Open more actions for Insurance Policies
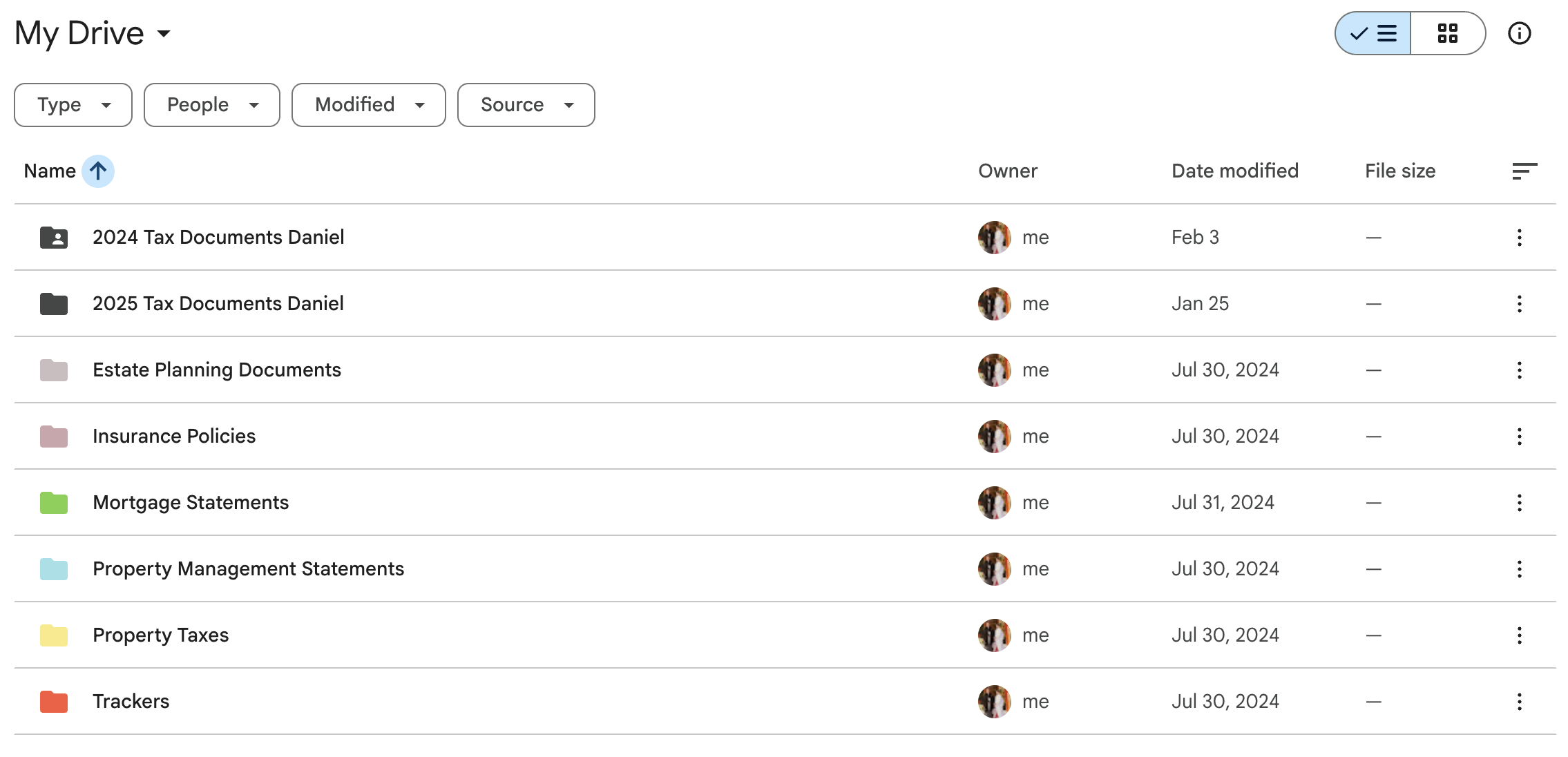This screenshot has height=757, width=1568. pos(1519,437)
